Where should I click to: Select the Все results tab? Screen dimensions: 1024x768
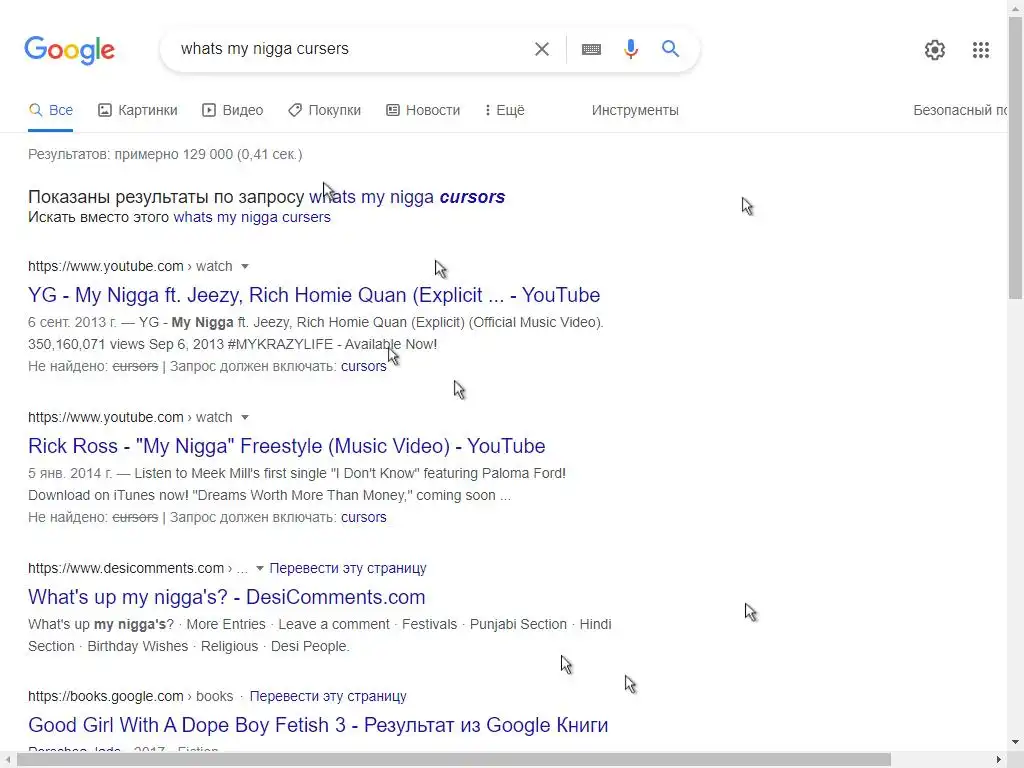coord(50,110)
